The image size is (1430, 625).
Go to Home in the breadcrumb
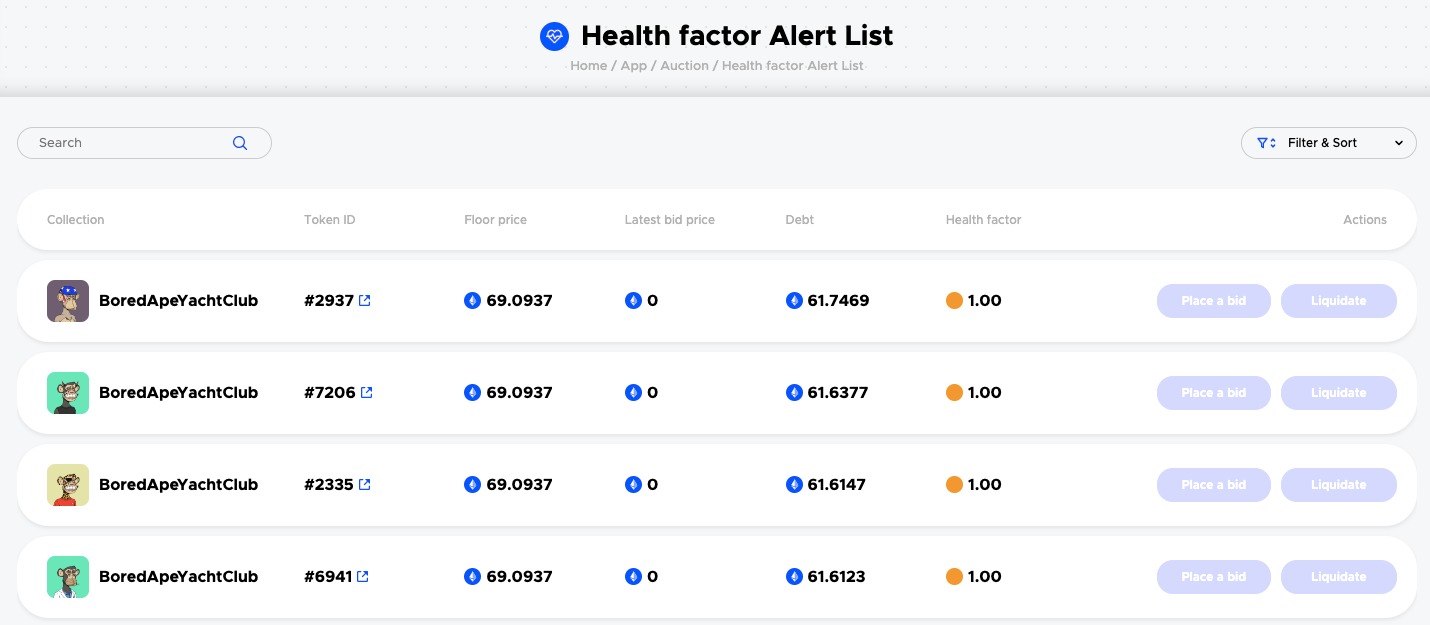(588, 65)
